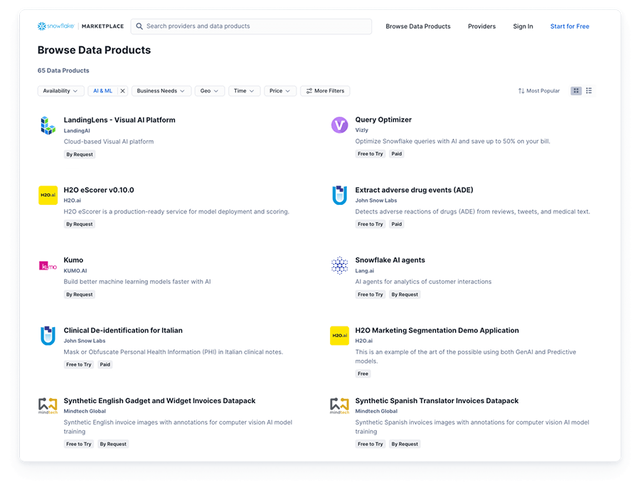Click the Free tag under H2O Marketing Segmentation
Viewport: 640px width, 490px height.
tap(363, 374)
